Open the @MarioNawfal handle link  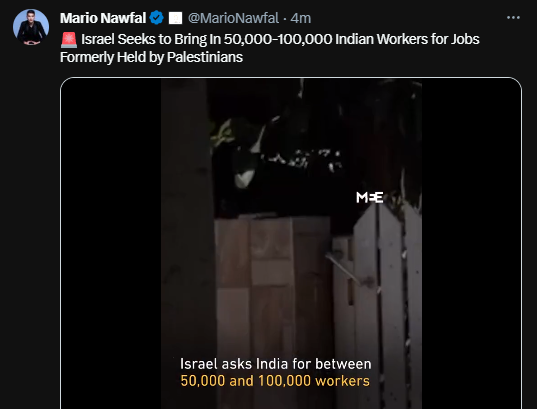pyautogui.click(x=233, y=18)
